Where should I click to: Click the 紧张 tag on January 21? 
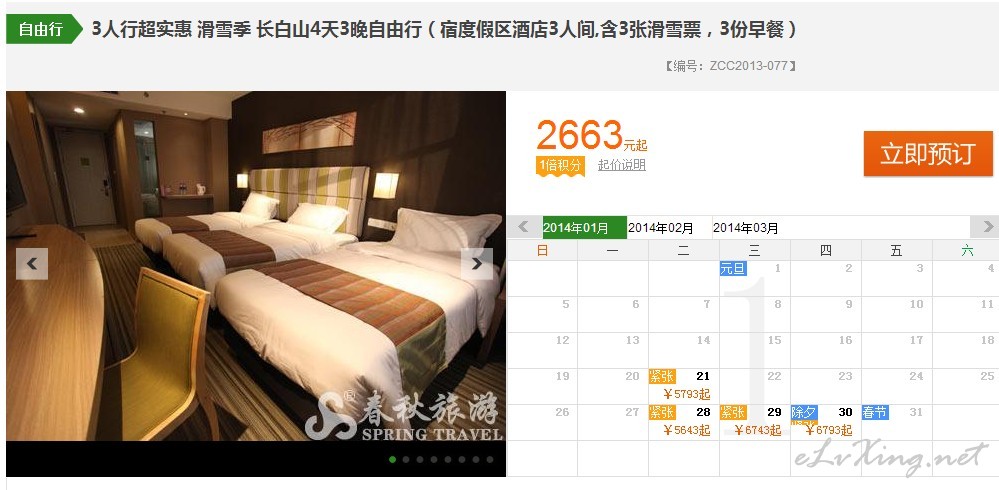pos(662,377)
